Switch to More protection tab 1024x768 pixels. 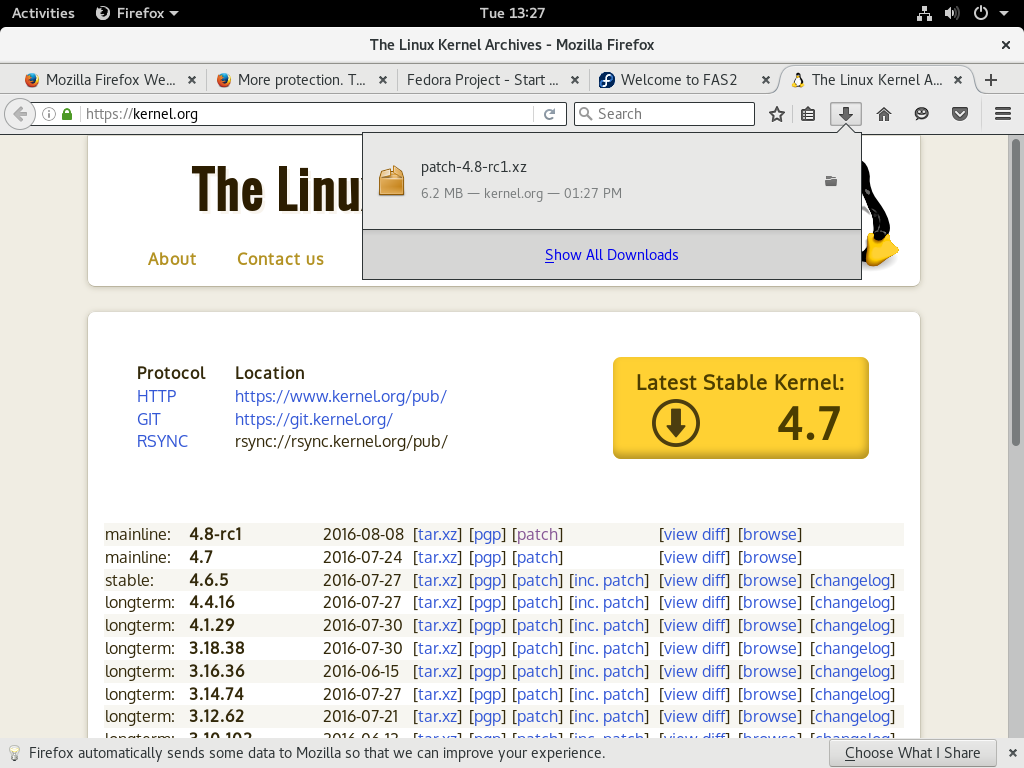click(301, 80)
